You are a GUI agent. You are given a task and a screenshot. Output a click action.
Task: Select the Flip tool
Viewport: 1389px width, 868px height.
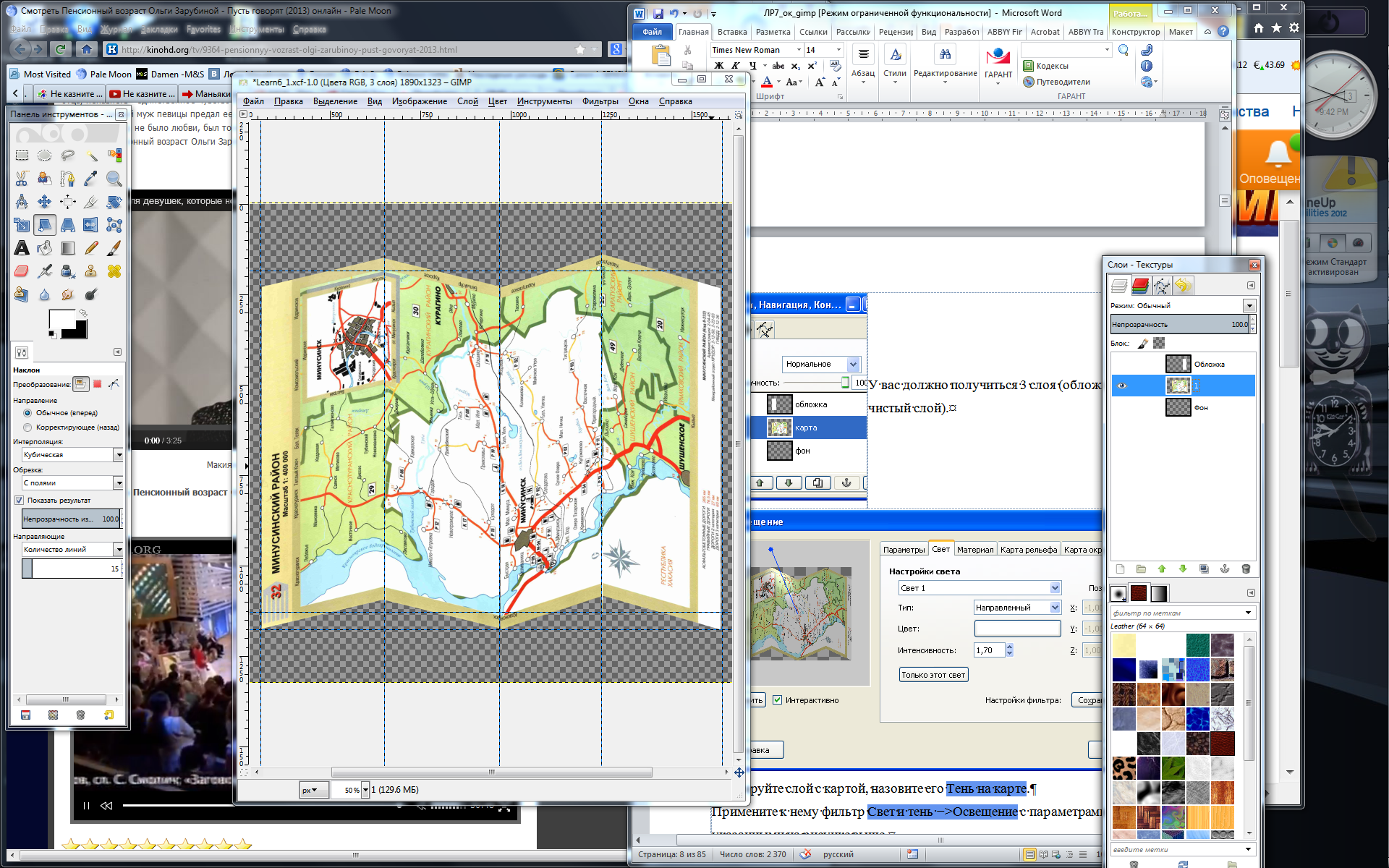[x=91, y=225]
